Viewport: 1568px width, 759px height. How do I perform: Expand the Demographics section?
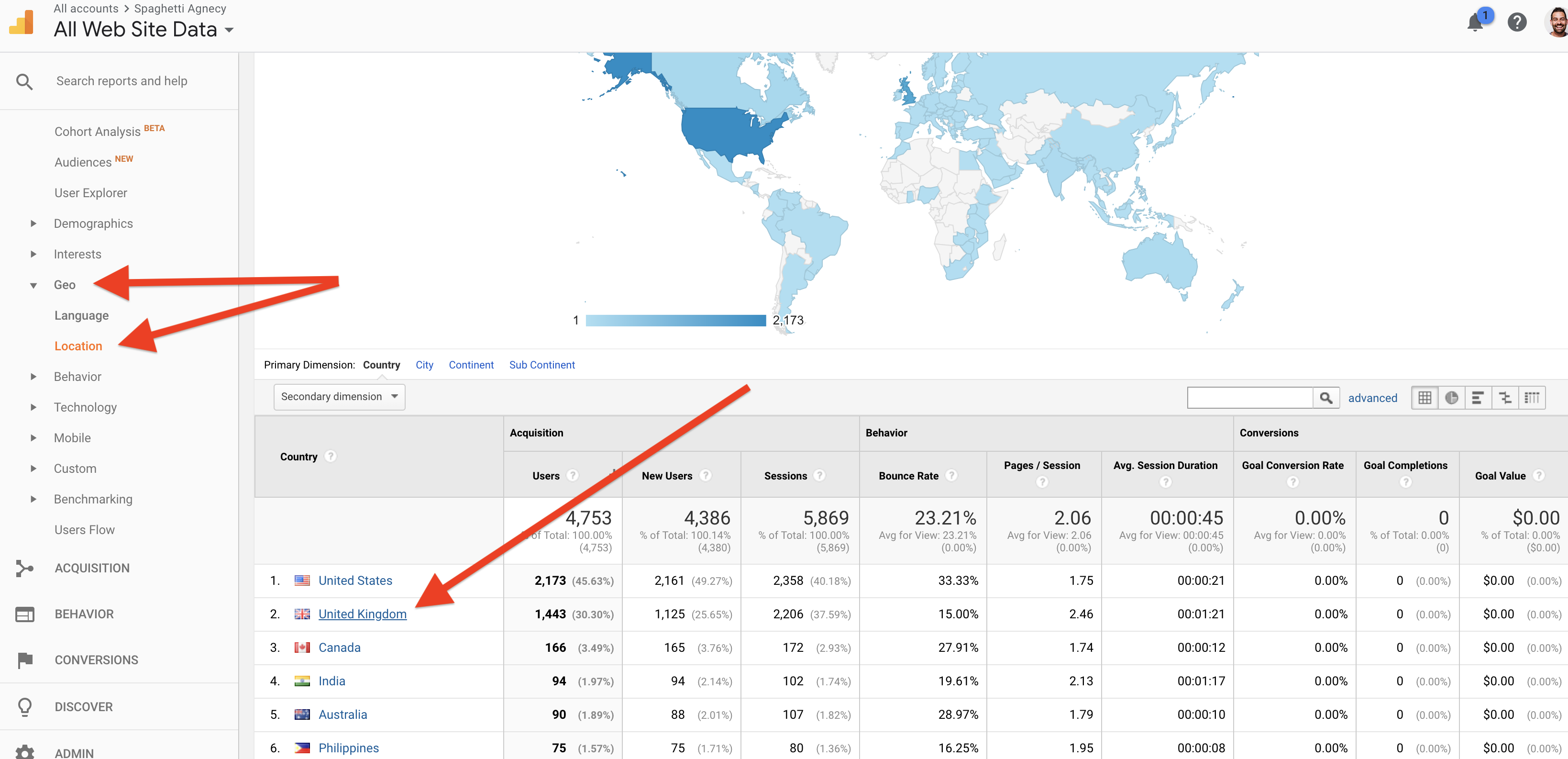pyautogui.click(x=93, y=223)
